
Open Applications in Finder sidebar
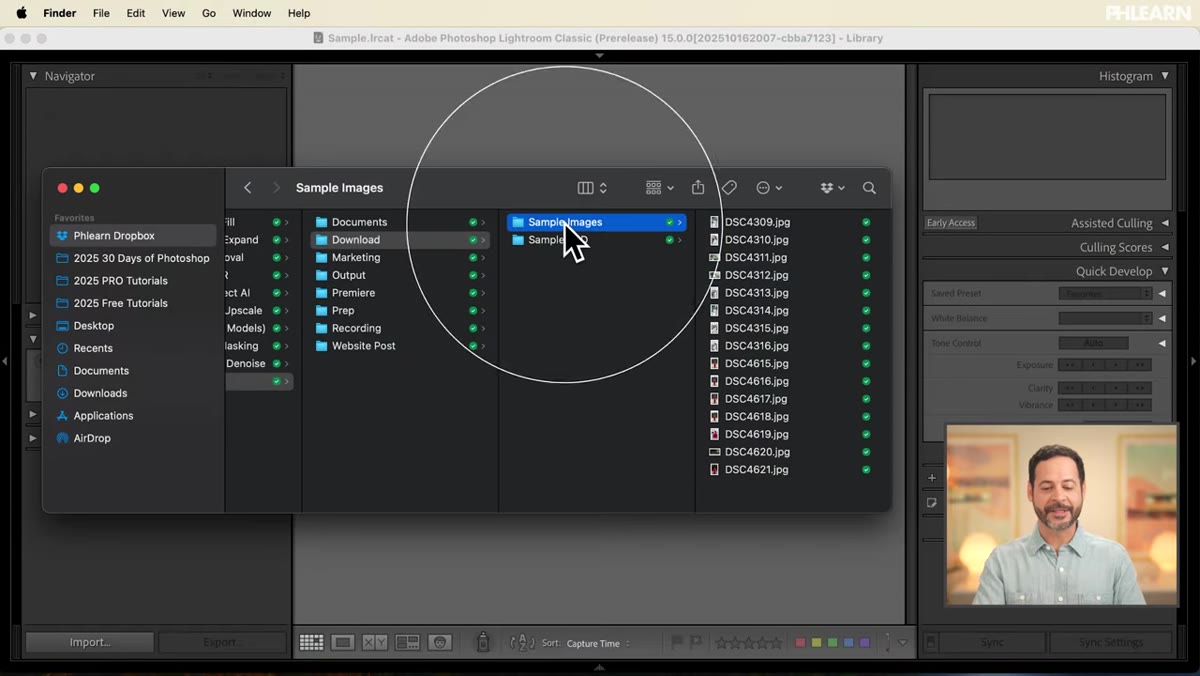pyautogui.click(x=103, y=416)
